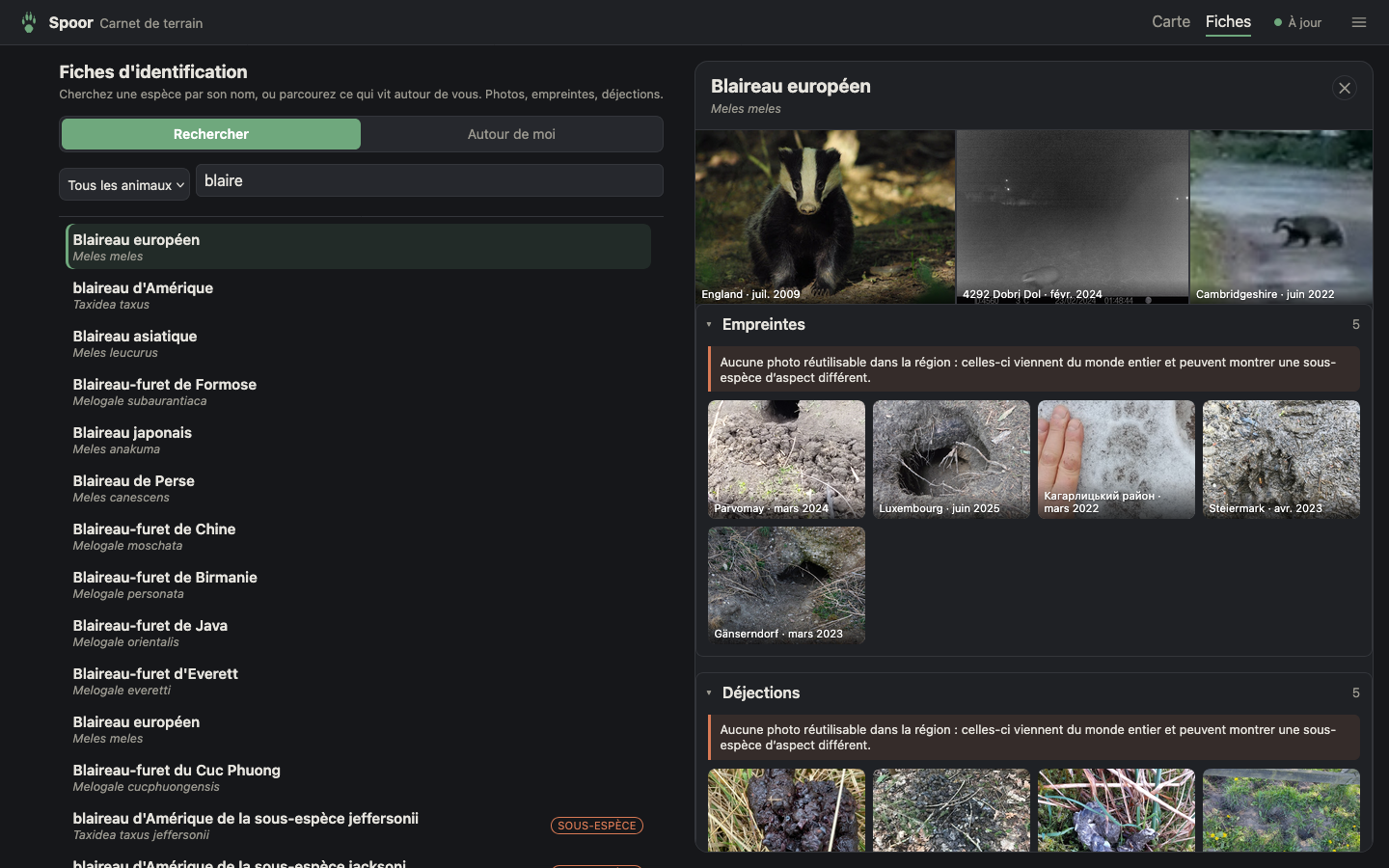This screenshot has width=1389, height=868.
Task: Close the Blaireau européen detail panel
Action: pos(1345,88)
